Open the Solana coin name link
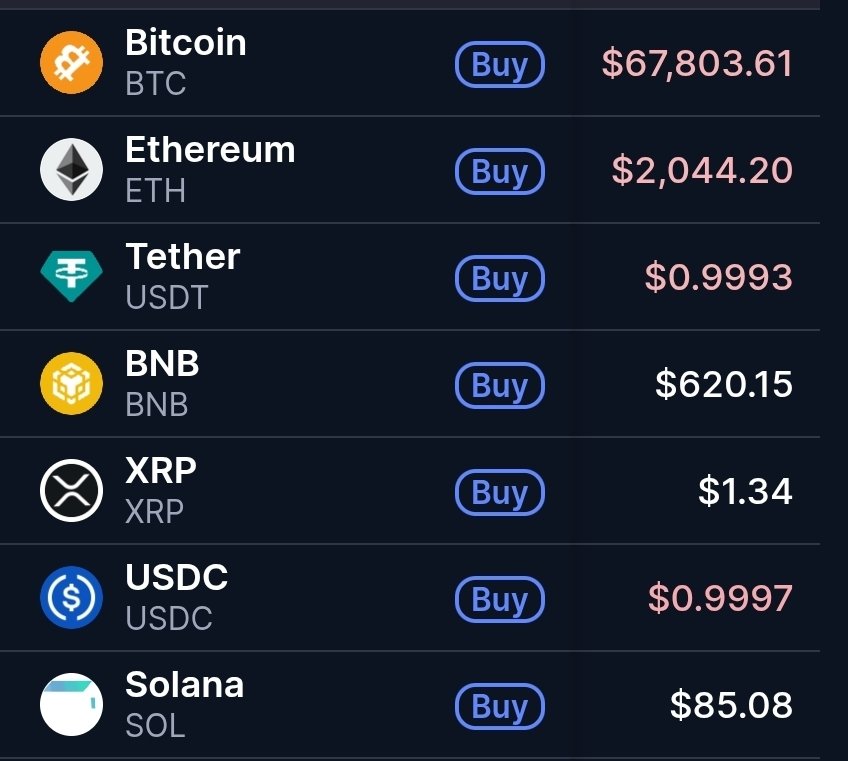This screenshot has width=848, height=761. point(184,685)
